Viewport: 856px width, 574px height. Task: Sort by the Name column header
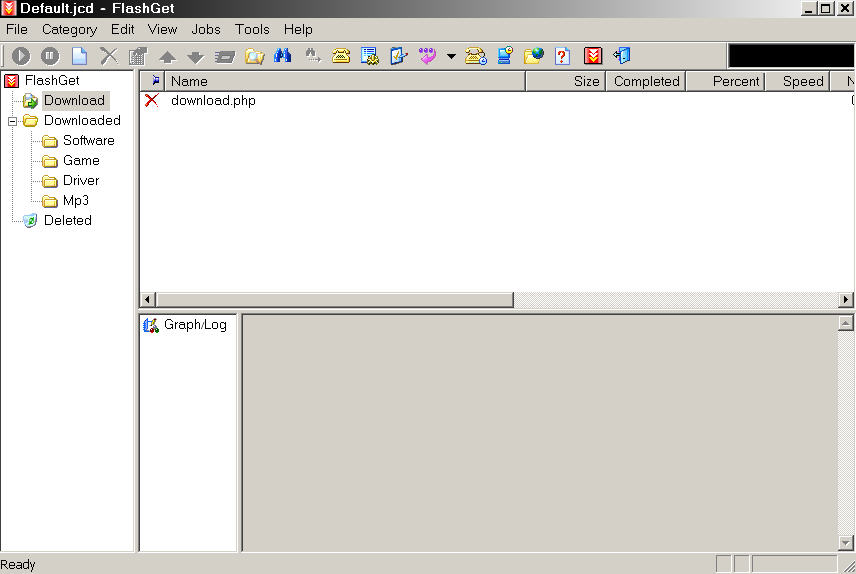(x=345, y=81)
